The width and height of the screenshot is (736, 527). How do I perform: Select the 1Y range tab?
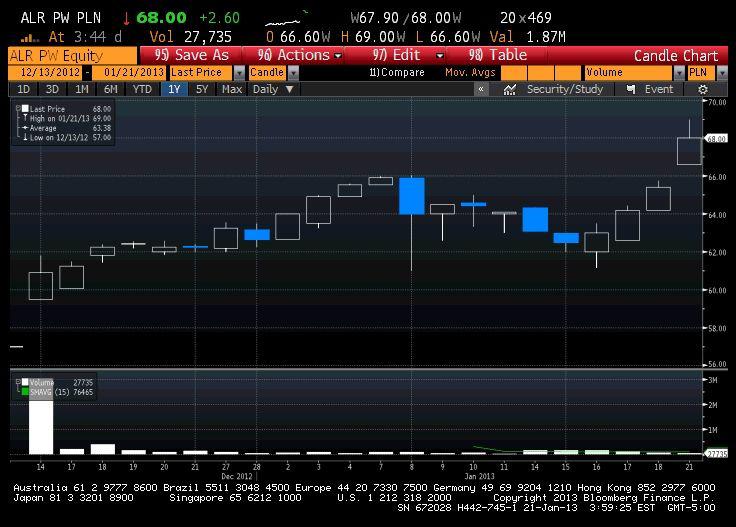(x=174, y=89)
